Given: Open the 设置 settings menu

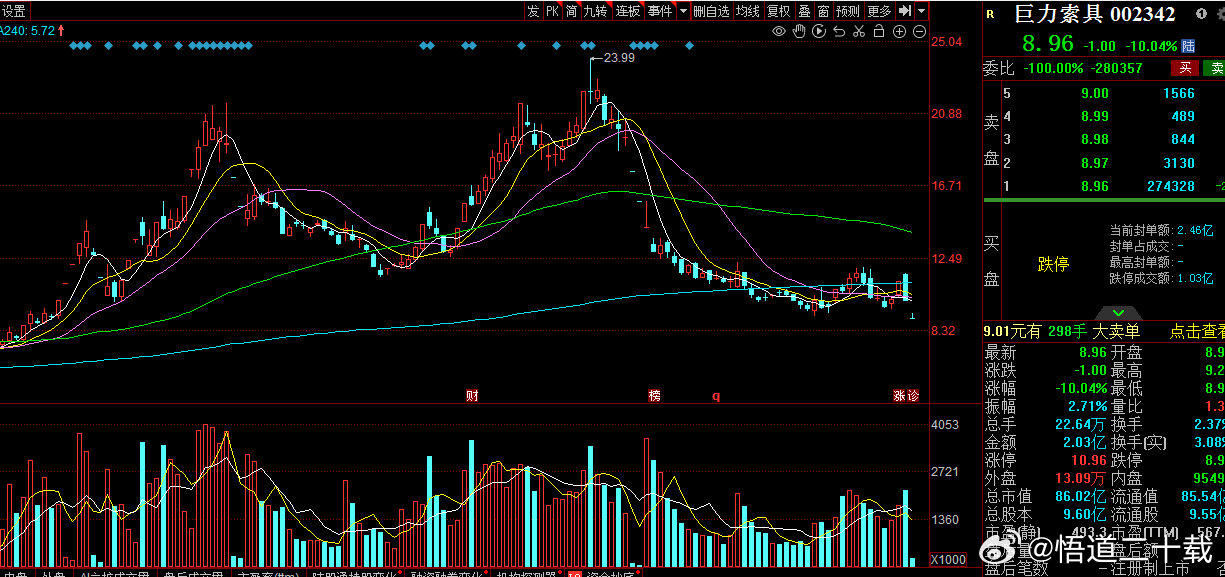Looking at the screenshot, I should click(x=14, y=11).
